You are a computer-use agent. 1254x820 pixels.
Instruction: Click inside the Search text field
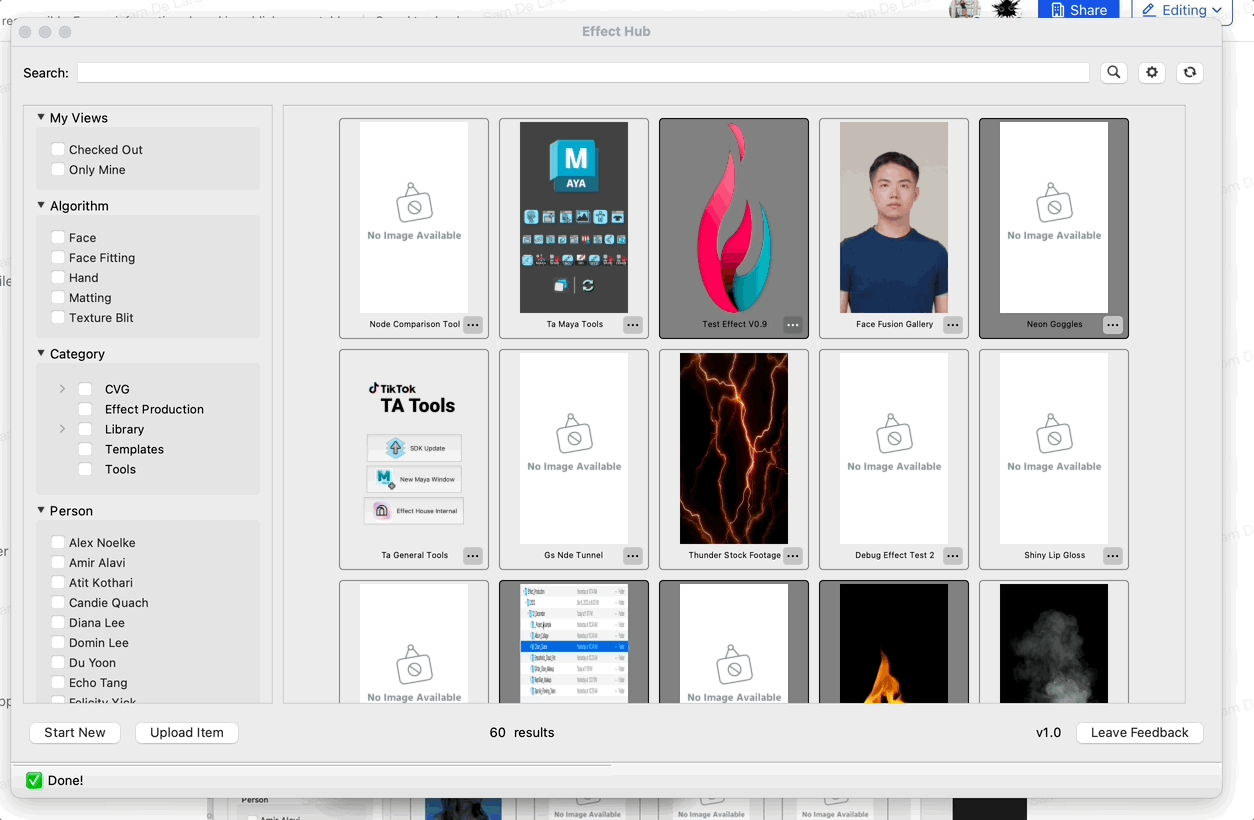[583, 73]
